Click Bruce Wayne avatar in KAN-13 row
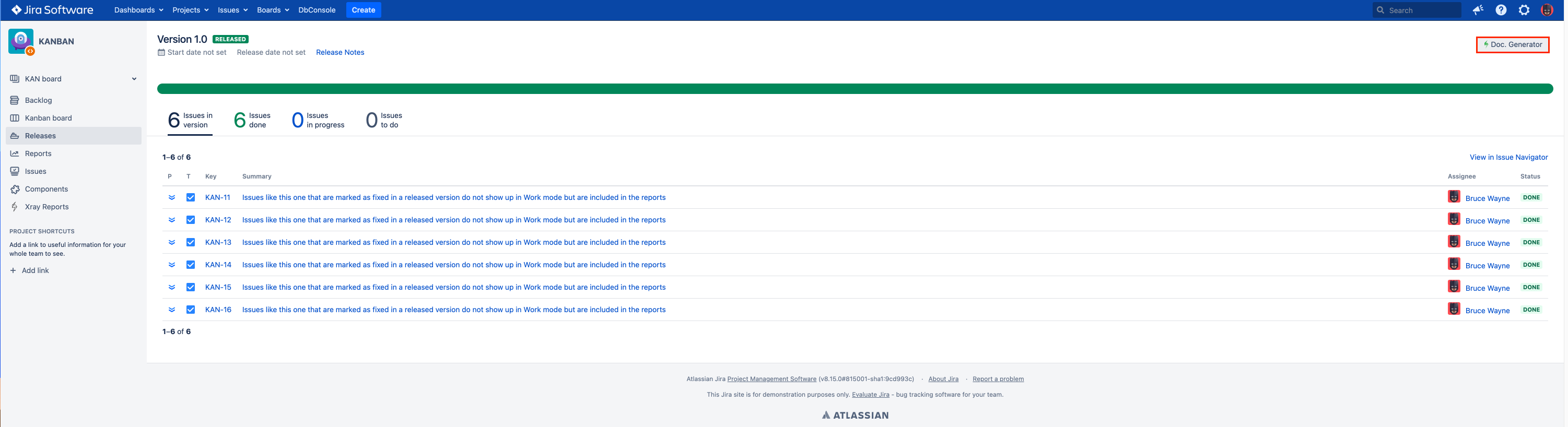This screenshot has height=427, width=1568. pos(1454,242)
